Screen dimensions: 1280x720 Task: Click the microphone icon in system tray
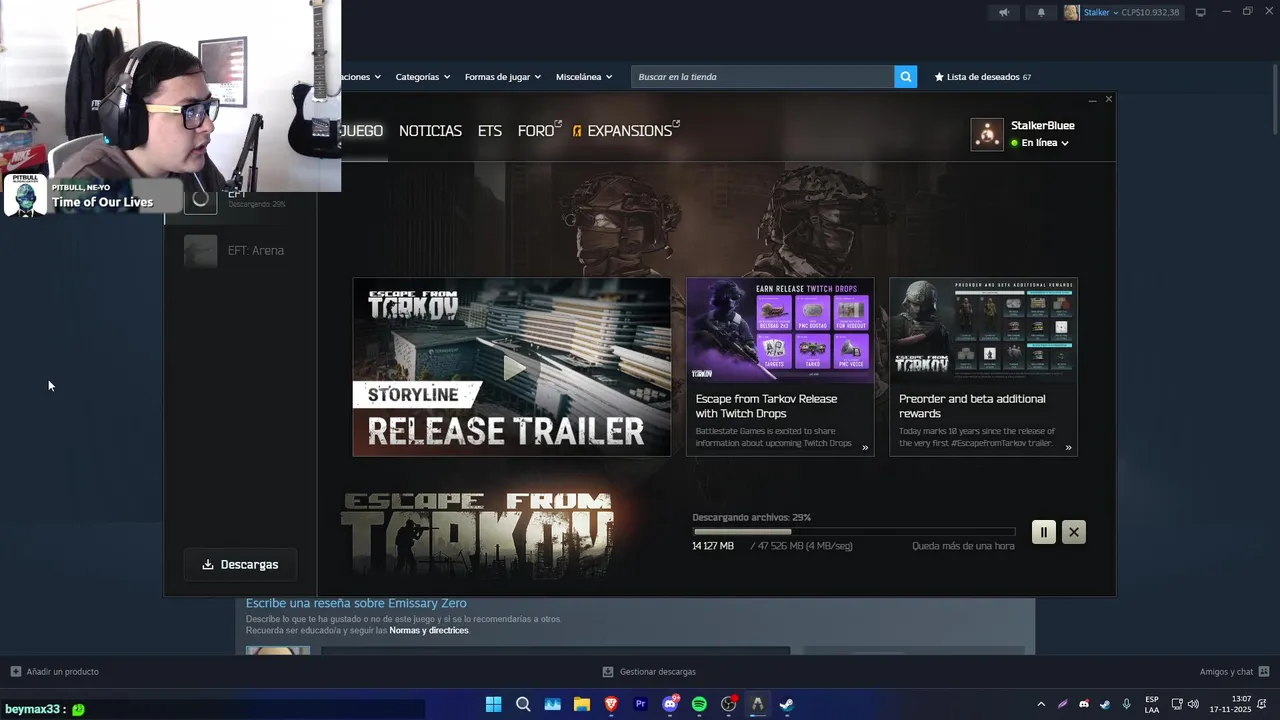point(1127,704)
